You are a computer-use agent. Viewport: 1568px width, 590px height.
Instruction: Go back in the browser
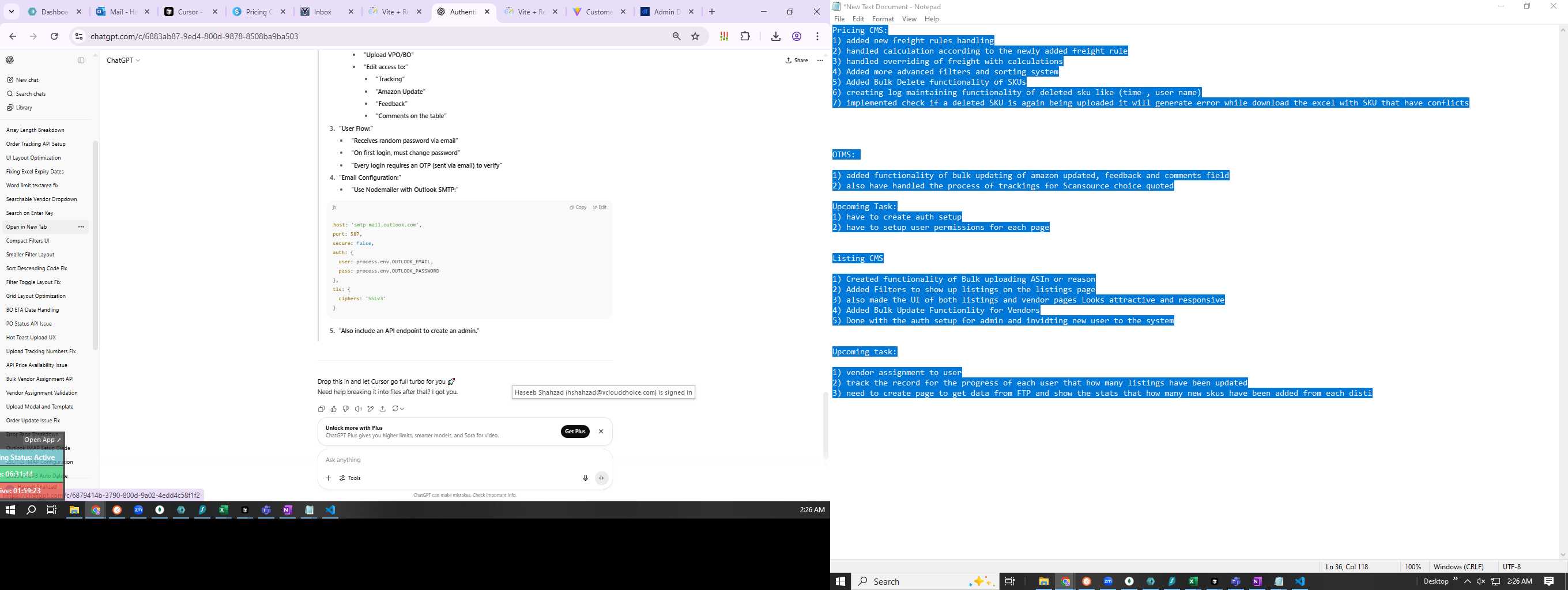(13, 36)
